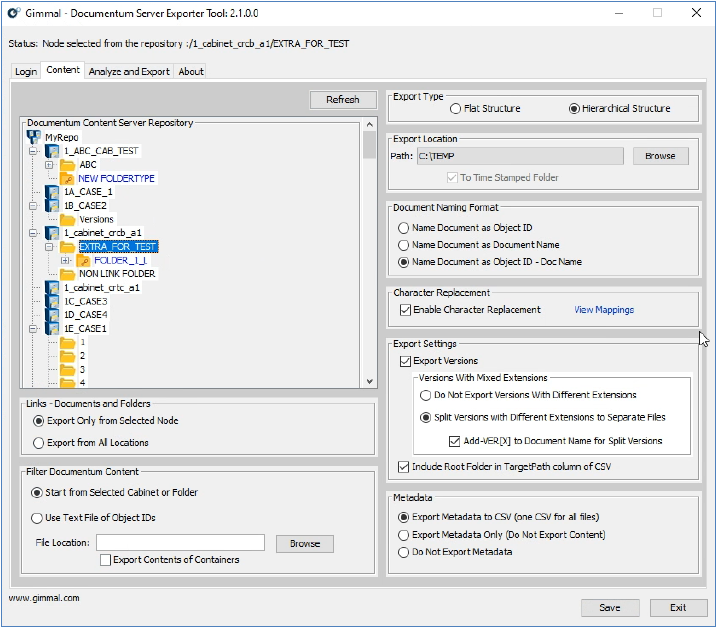Viewport: 717px width, 630px height.
Task: Collapse the 1E_CASE1 cabinet node
Action: point(34,329)
